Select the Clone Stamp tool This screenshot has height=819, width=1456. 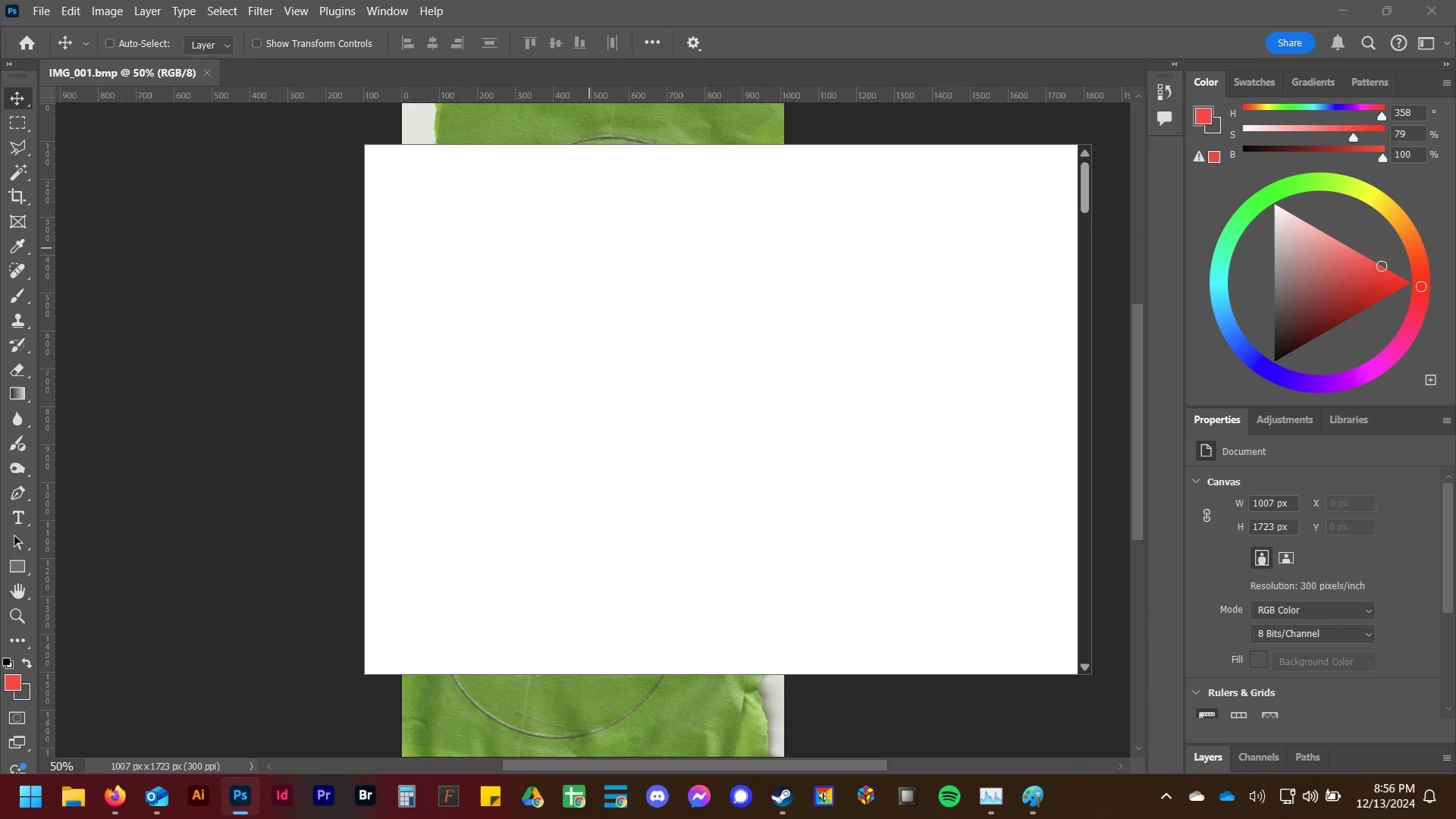(17, 321)
